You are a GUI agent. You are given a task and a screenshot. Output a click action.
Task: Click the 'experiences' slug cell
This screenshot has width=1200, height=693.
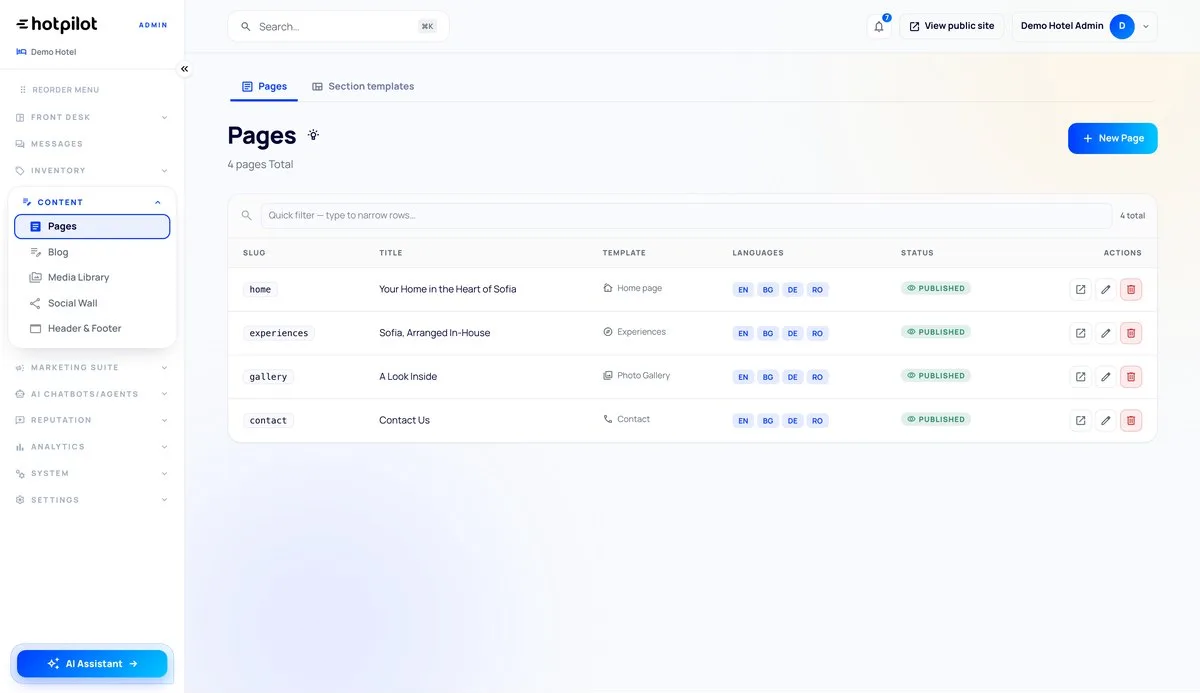click(279, 333)
